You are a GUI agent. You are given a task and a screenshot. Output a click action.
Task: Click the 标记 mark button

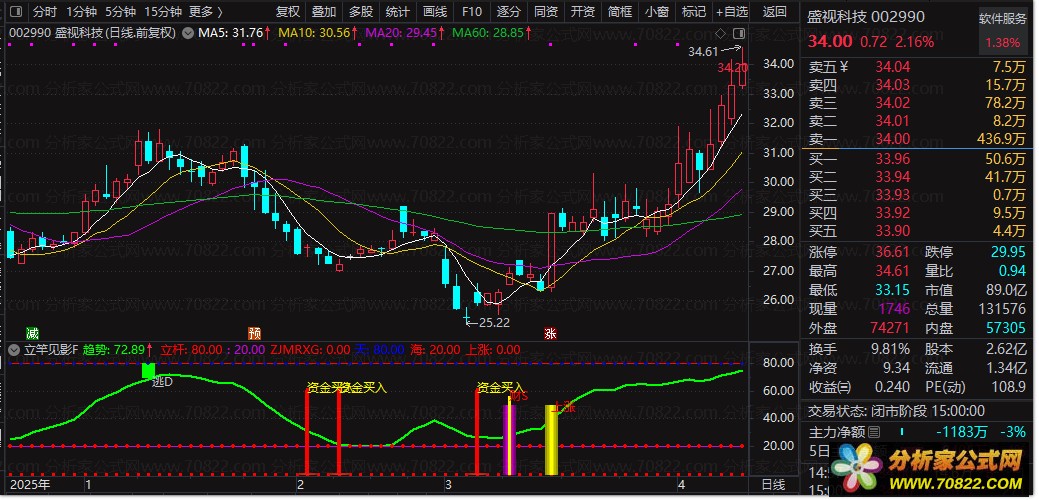[693, 11]
